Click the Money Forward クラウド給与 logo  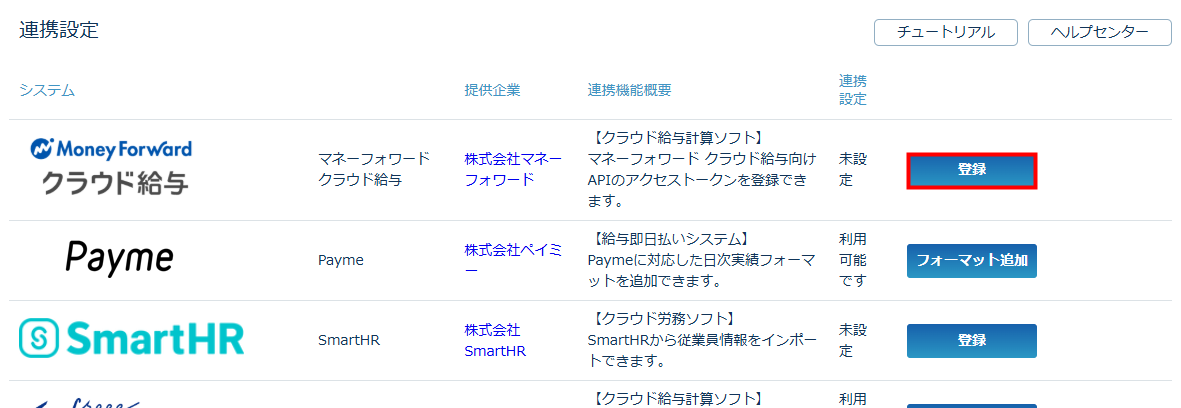pos(113,167)
